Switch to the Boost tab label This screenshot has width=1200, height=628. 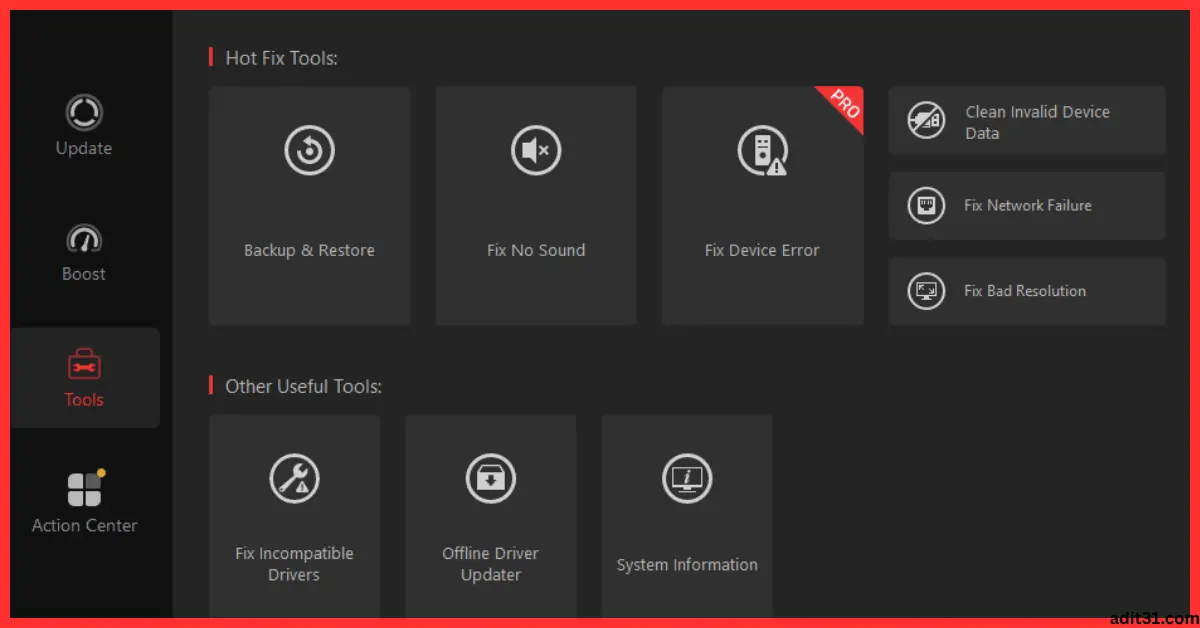tap(84, 274)
